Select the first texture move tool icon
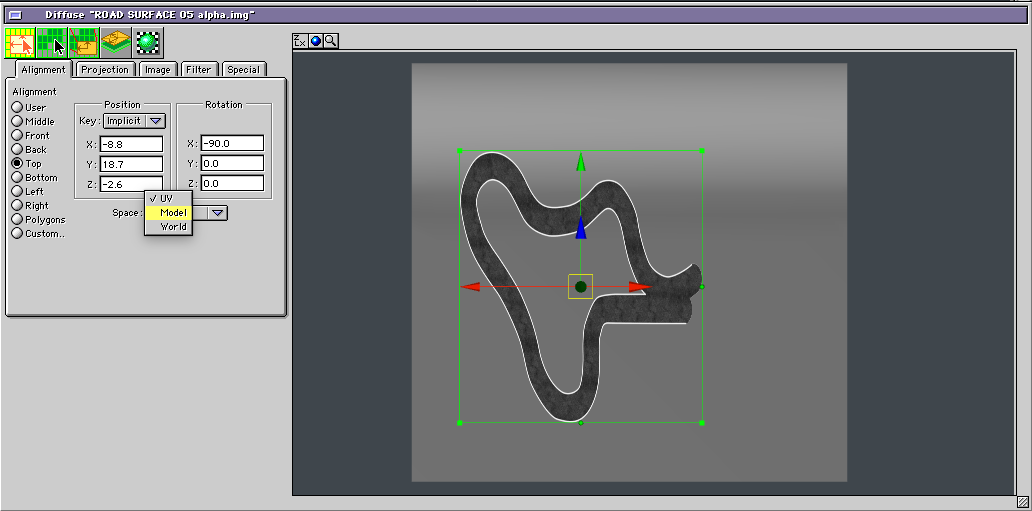1032x511 pixels. [20, 43]
